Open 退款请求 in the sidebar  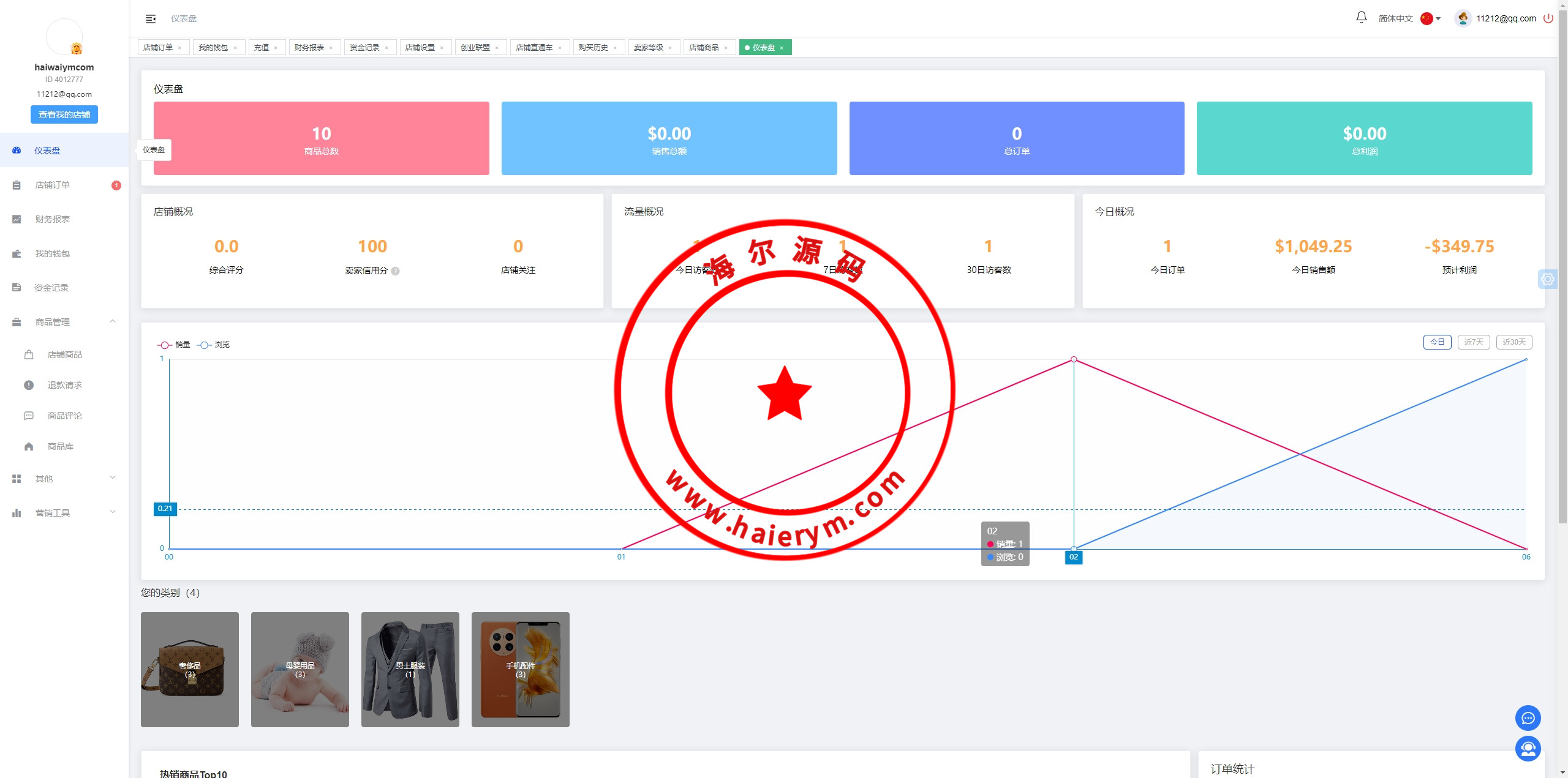tap(65, 385)
